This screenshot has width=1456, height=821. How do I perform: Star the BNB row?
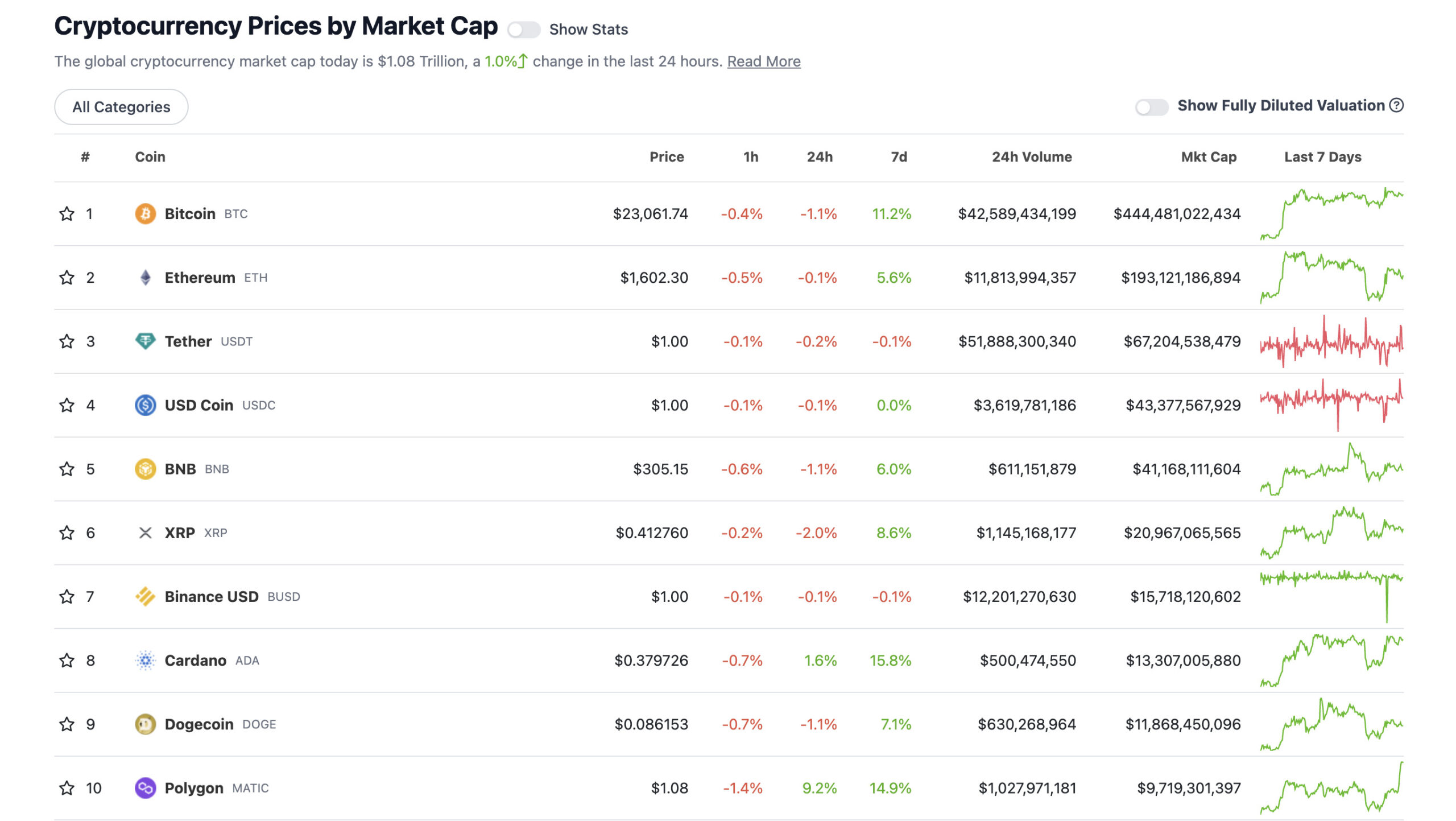point(67,469)
